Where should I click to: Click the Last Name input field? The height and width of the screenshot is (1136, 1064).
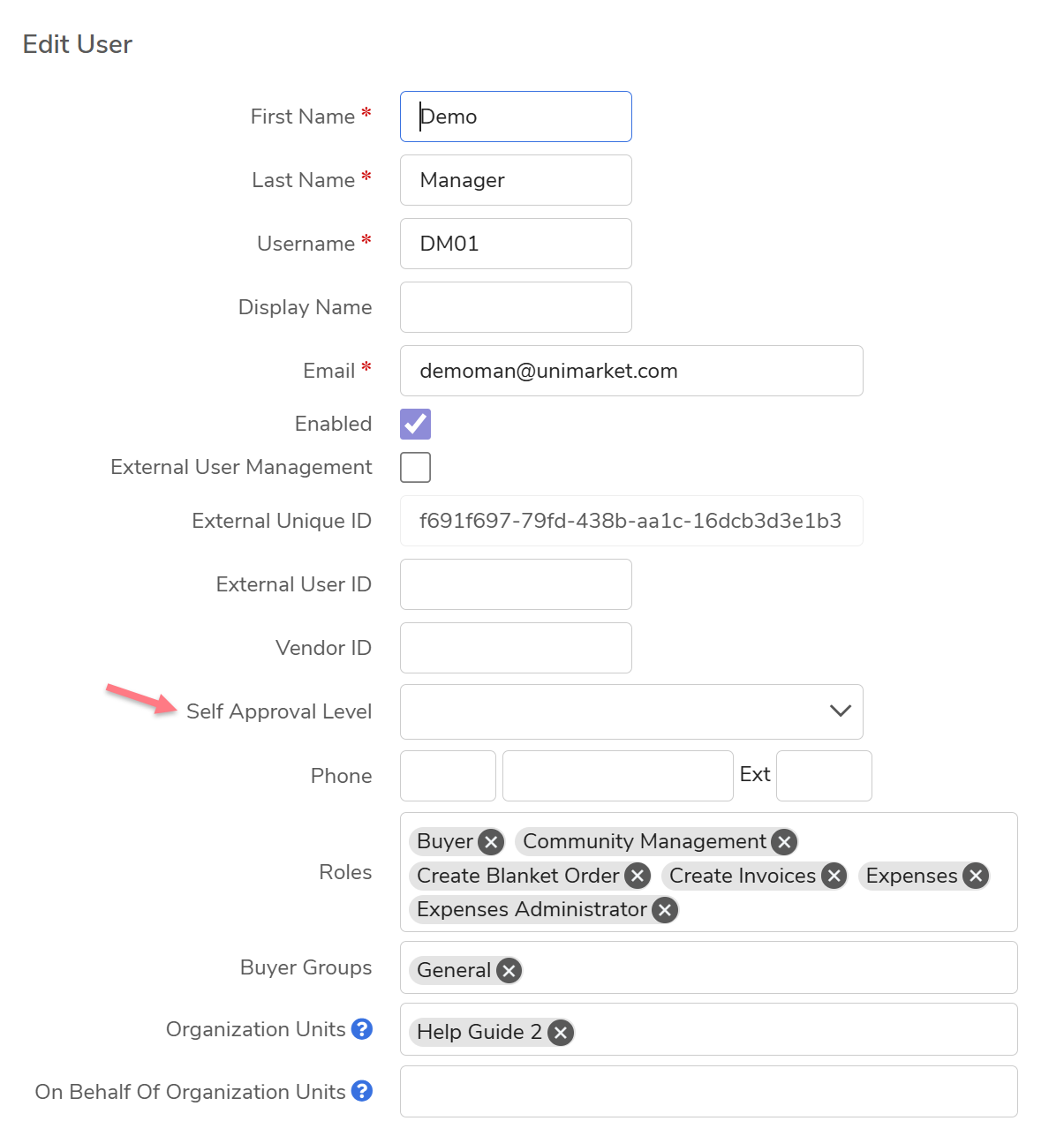click(x=516, y=180)
